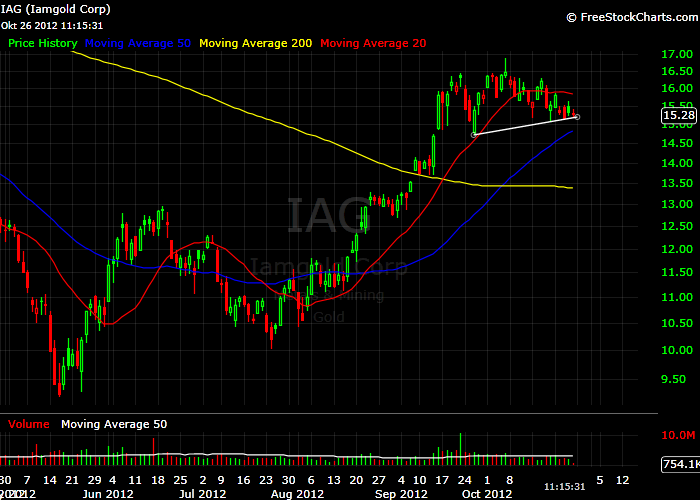Click the Sep 2012 date axis label
This screenshot has height=500, width=700.
point(401,494)
